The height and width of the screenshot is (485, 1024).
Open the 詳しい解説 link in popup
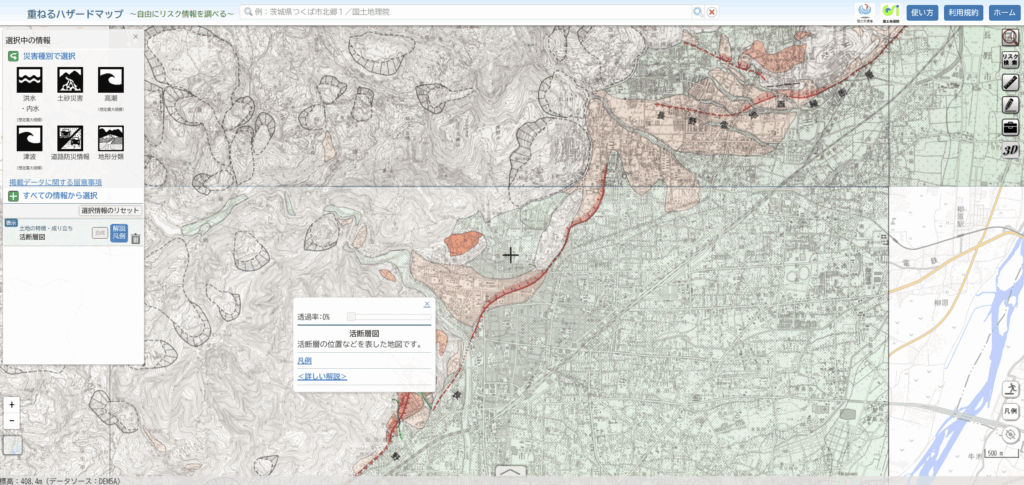(322, 376)
